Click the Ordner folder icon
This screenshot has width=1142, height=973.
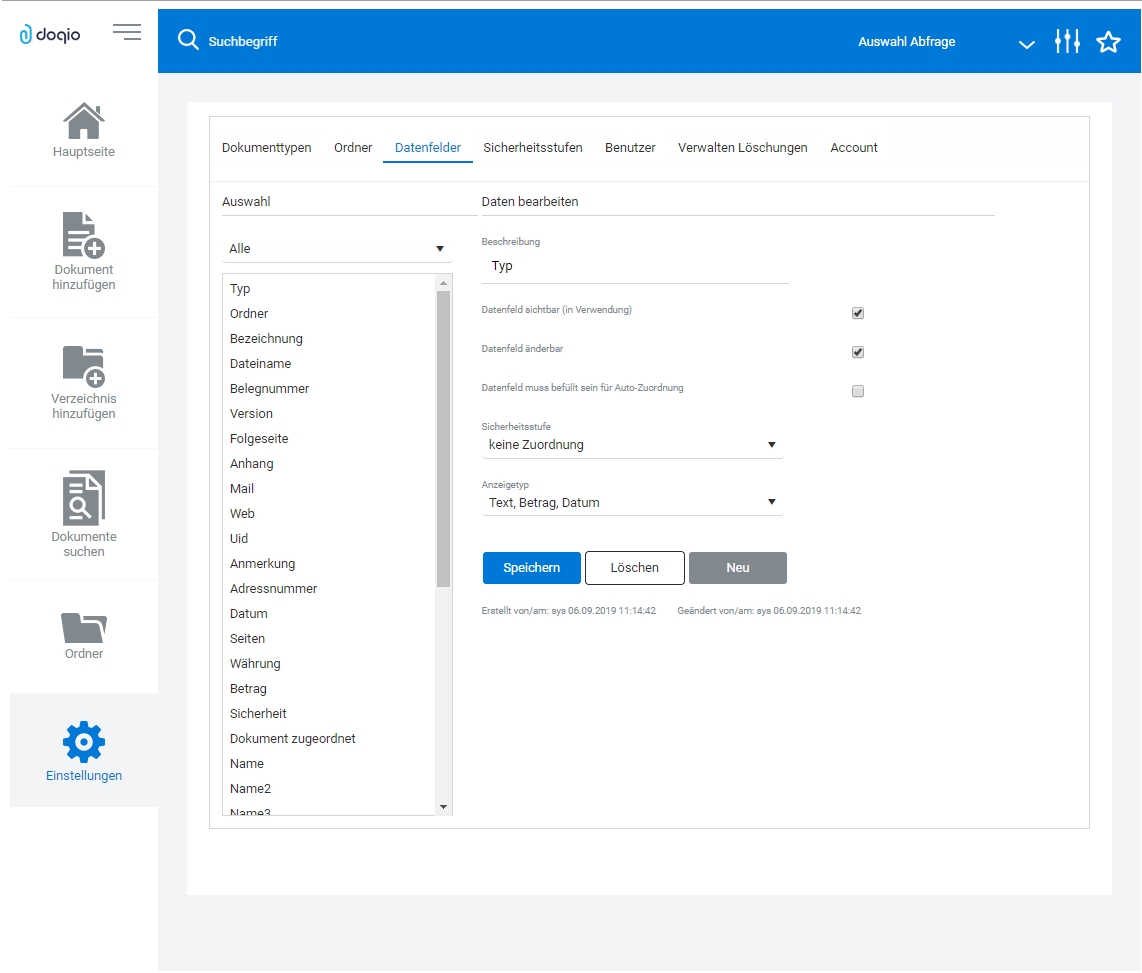tap(83, 625)
